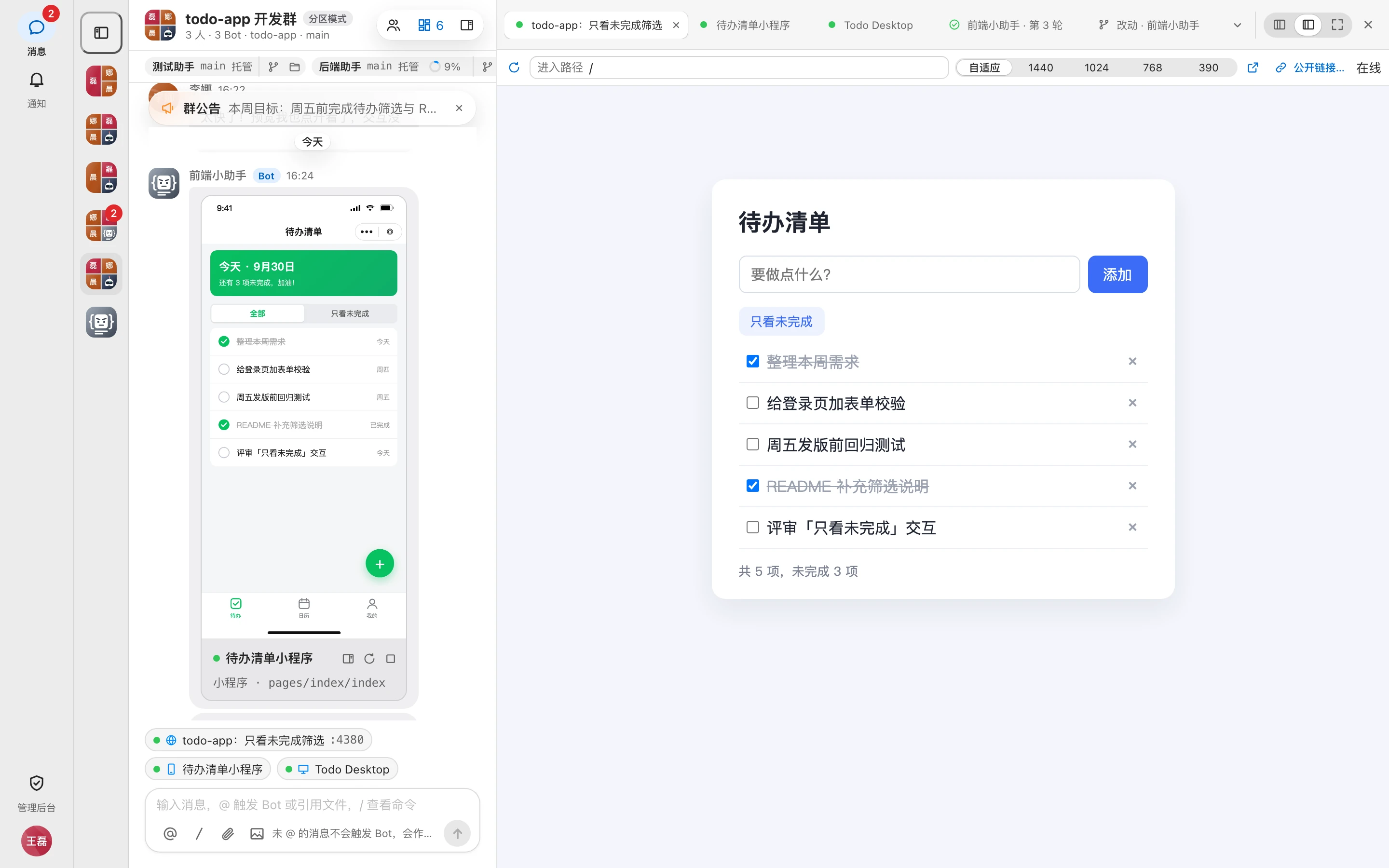The image size is (1389, 868).
Task: Toggle the sidebar panel icon beside 消息
Action: (x=101, y=33)
